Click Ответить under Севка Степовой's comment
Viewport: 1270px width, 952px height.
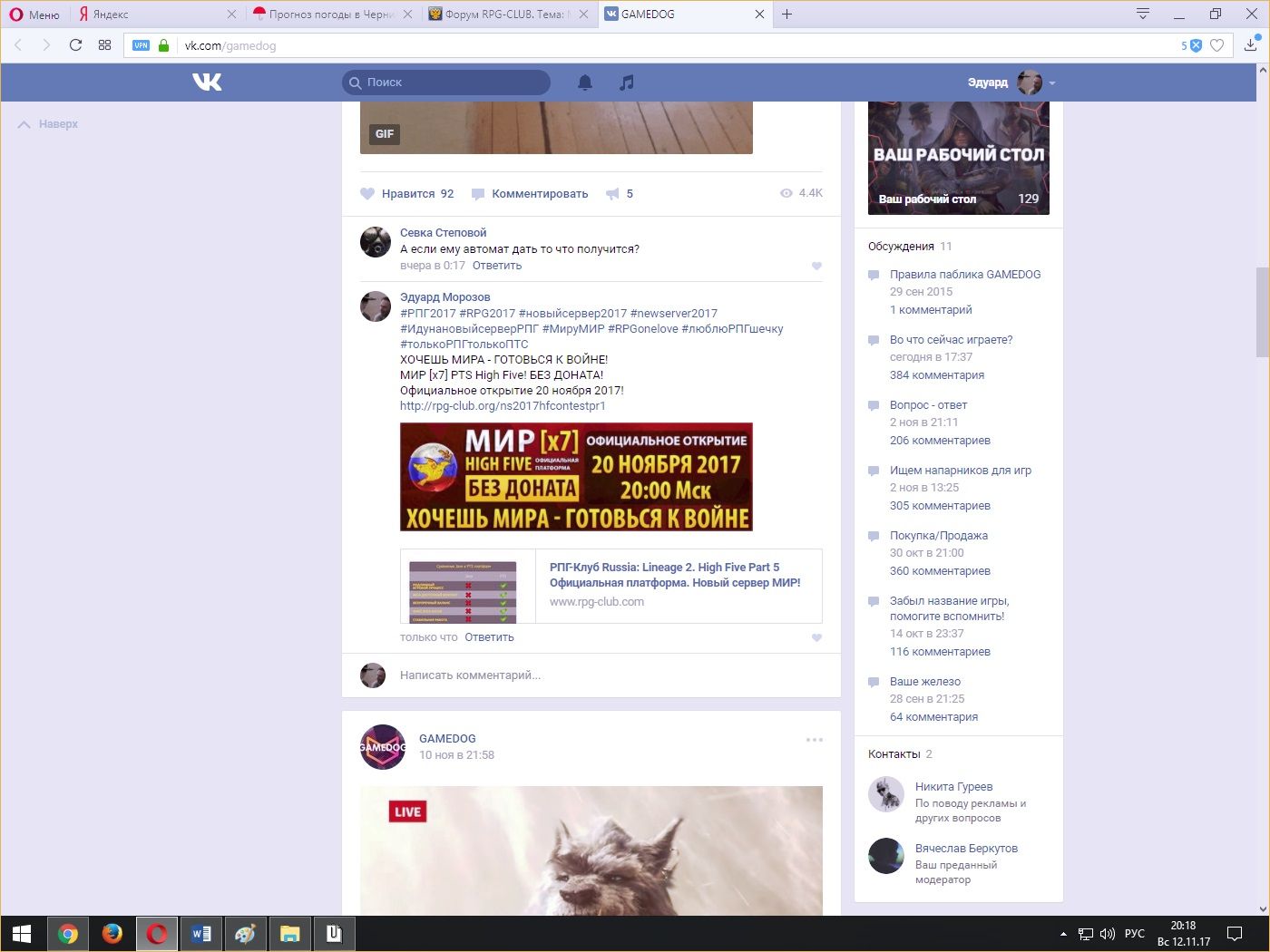click(497, 266)
